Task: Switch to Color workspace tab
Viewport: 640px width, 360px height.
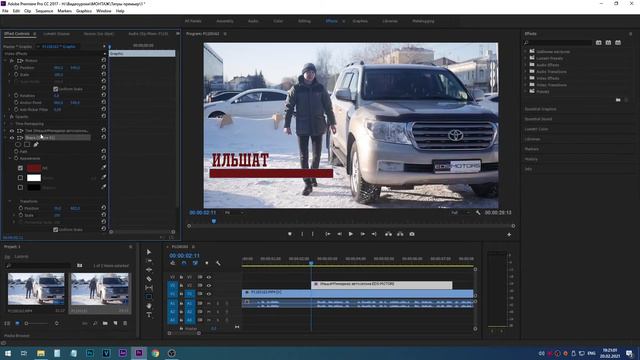Action: click(278, 21)
